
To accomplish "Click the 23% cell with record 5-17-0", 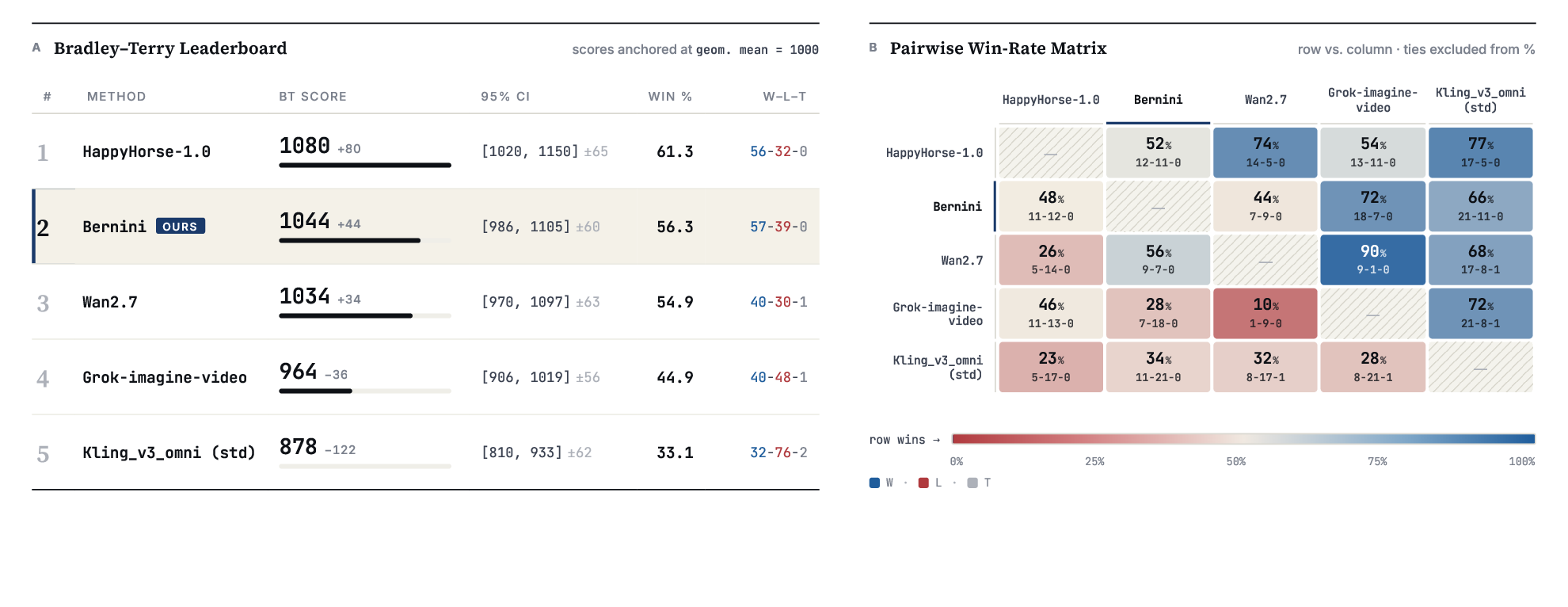I will (x=1051, y=367).
